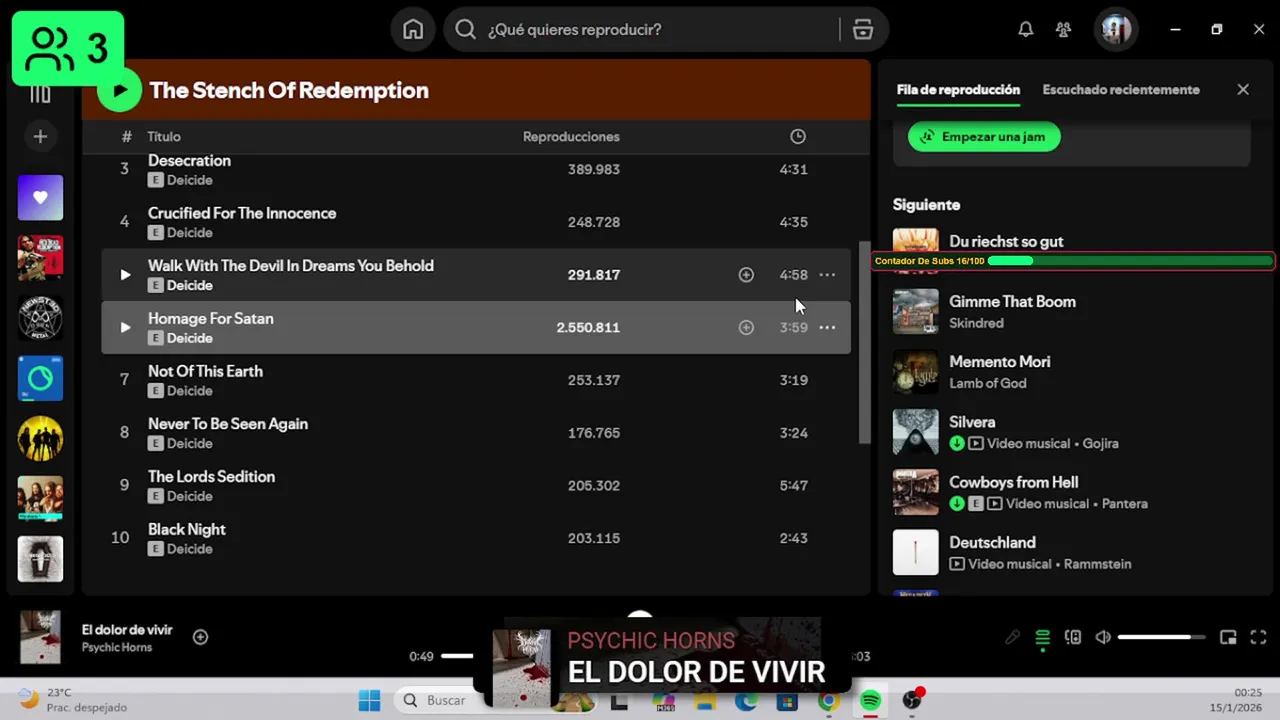Enter full screen mode icon

[x=1259, y=637]
